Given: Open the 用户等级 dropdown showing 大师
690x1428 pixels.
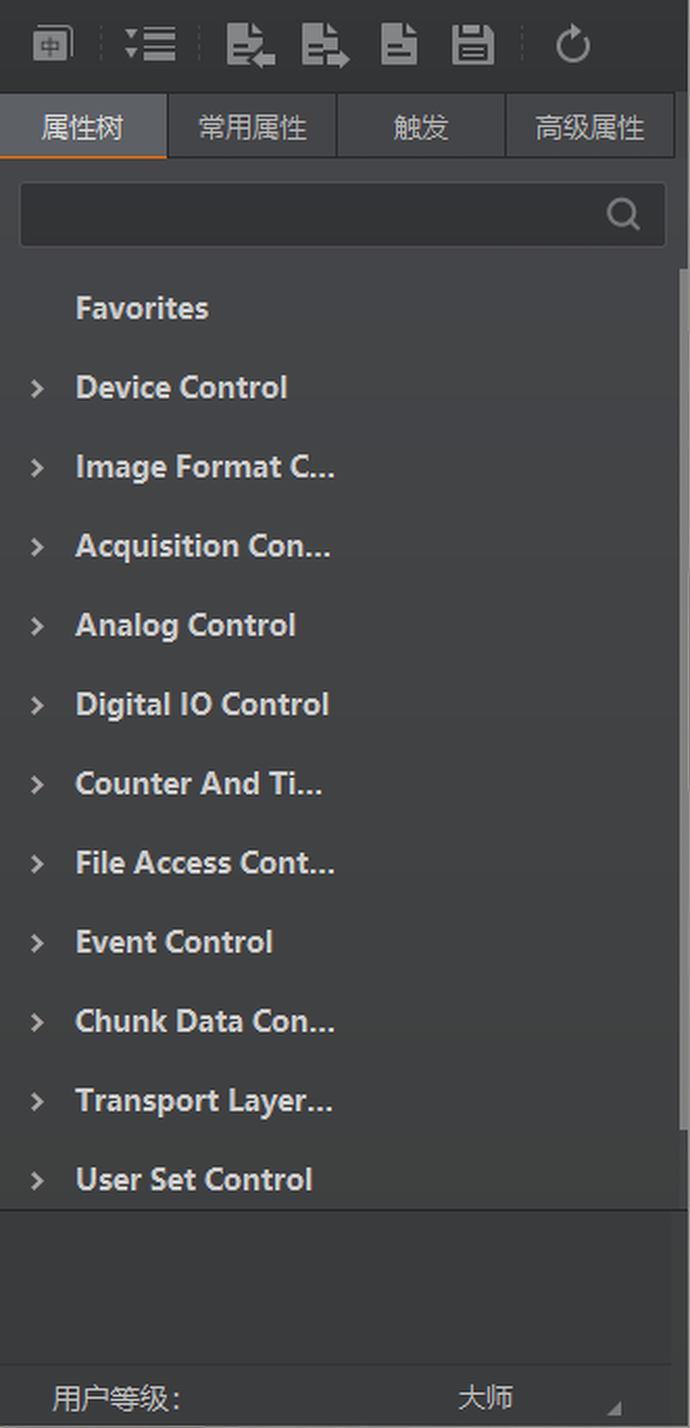Looking at the screenshot, I should coord(540,1397).
